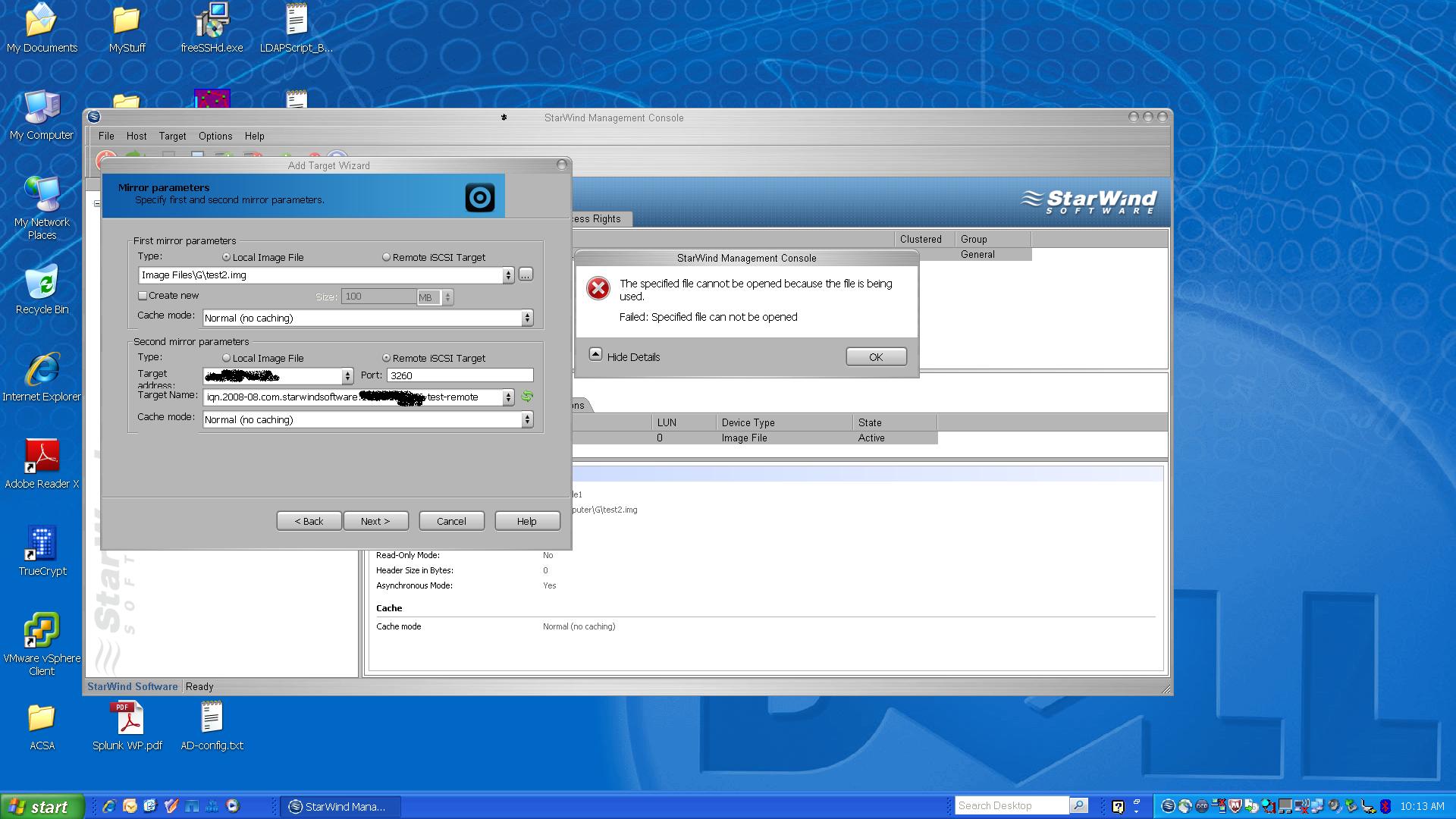Image resolution: width=1456 pixels, height=819 pixels.
Task: Open My Computer desktop icon
Action: (42, 115)
